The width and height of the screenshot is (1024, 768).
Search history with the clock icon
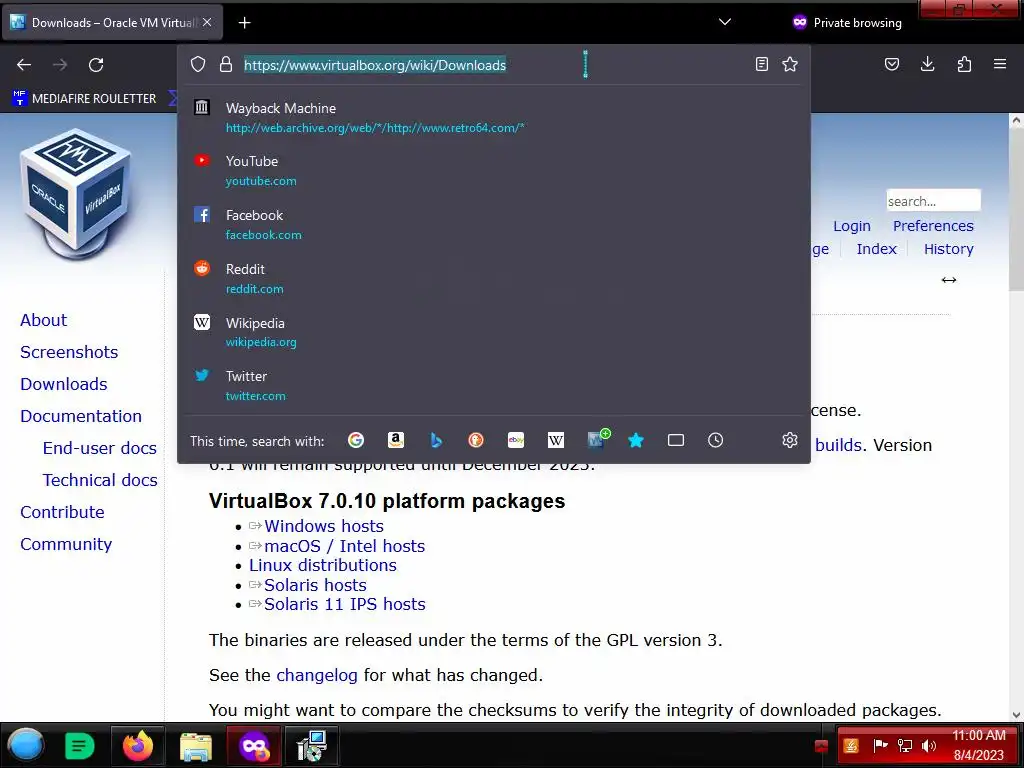(x=716, y=440)
